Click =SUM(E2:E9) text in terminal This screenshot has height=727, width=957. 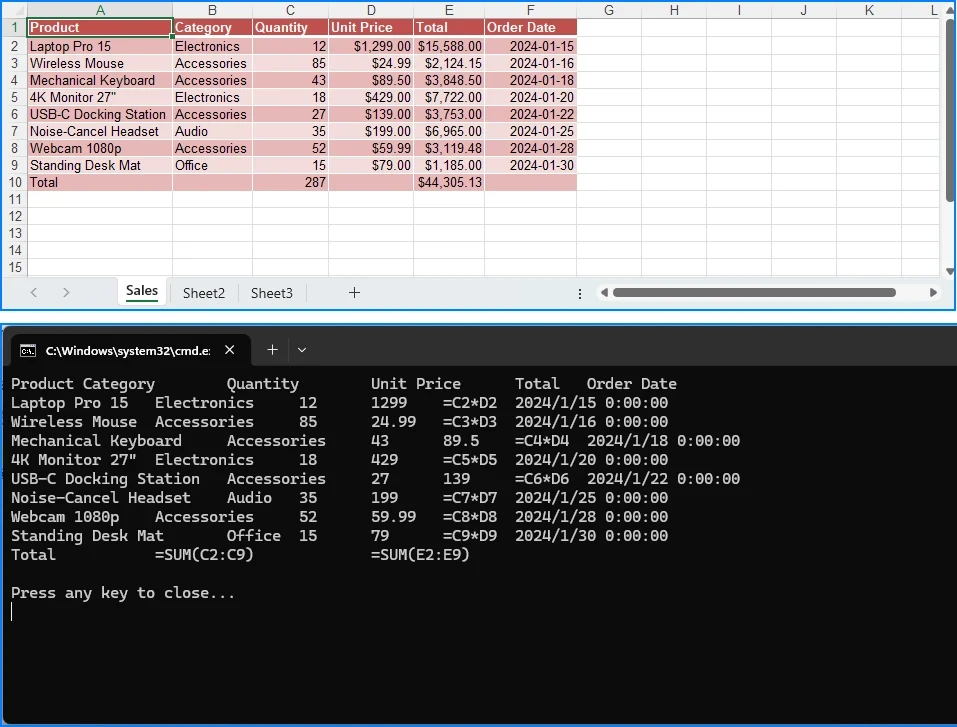(x=420, y=555)
